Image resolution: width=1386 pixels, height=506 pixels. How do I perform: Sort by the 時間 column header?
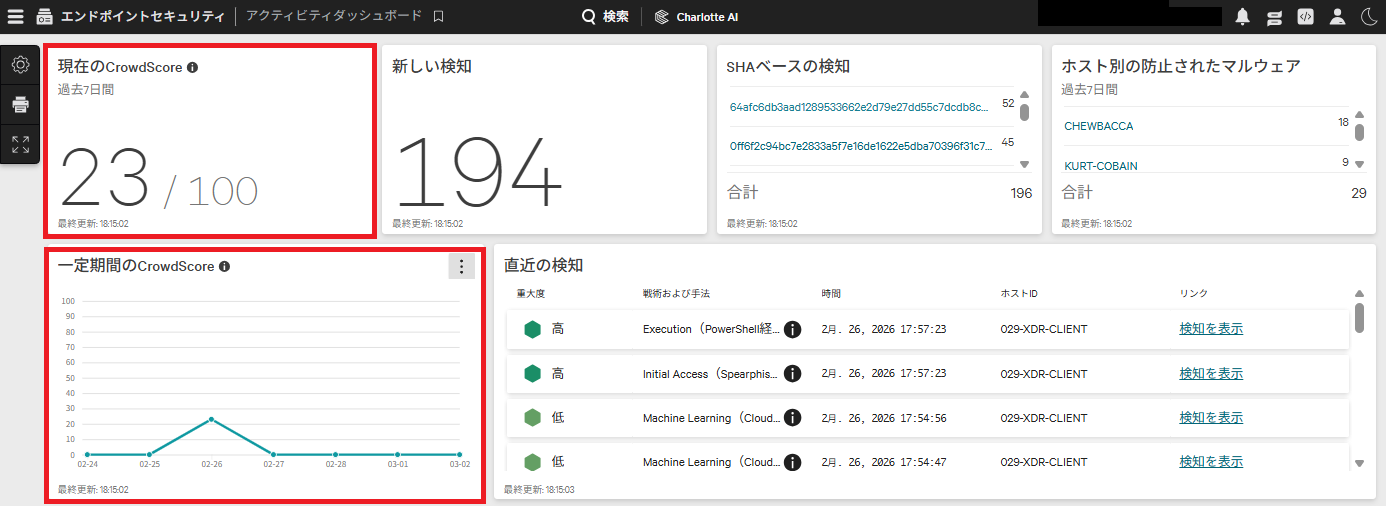(x=831, y=294)
